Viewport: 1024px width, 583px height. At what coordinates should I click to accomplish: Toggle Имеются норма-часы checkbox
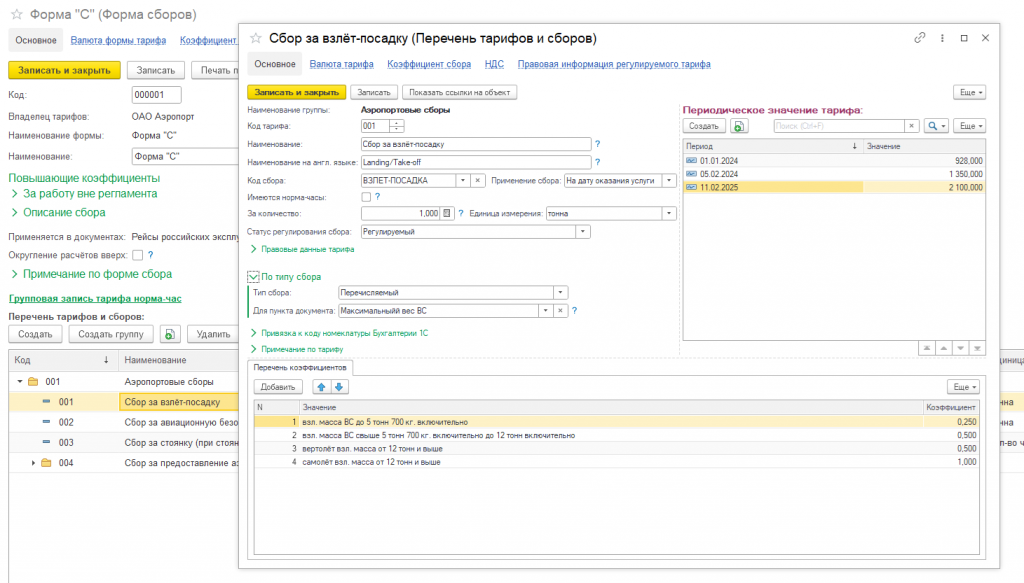tap(366, 197)
